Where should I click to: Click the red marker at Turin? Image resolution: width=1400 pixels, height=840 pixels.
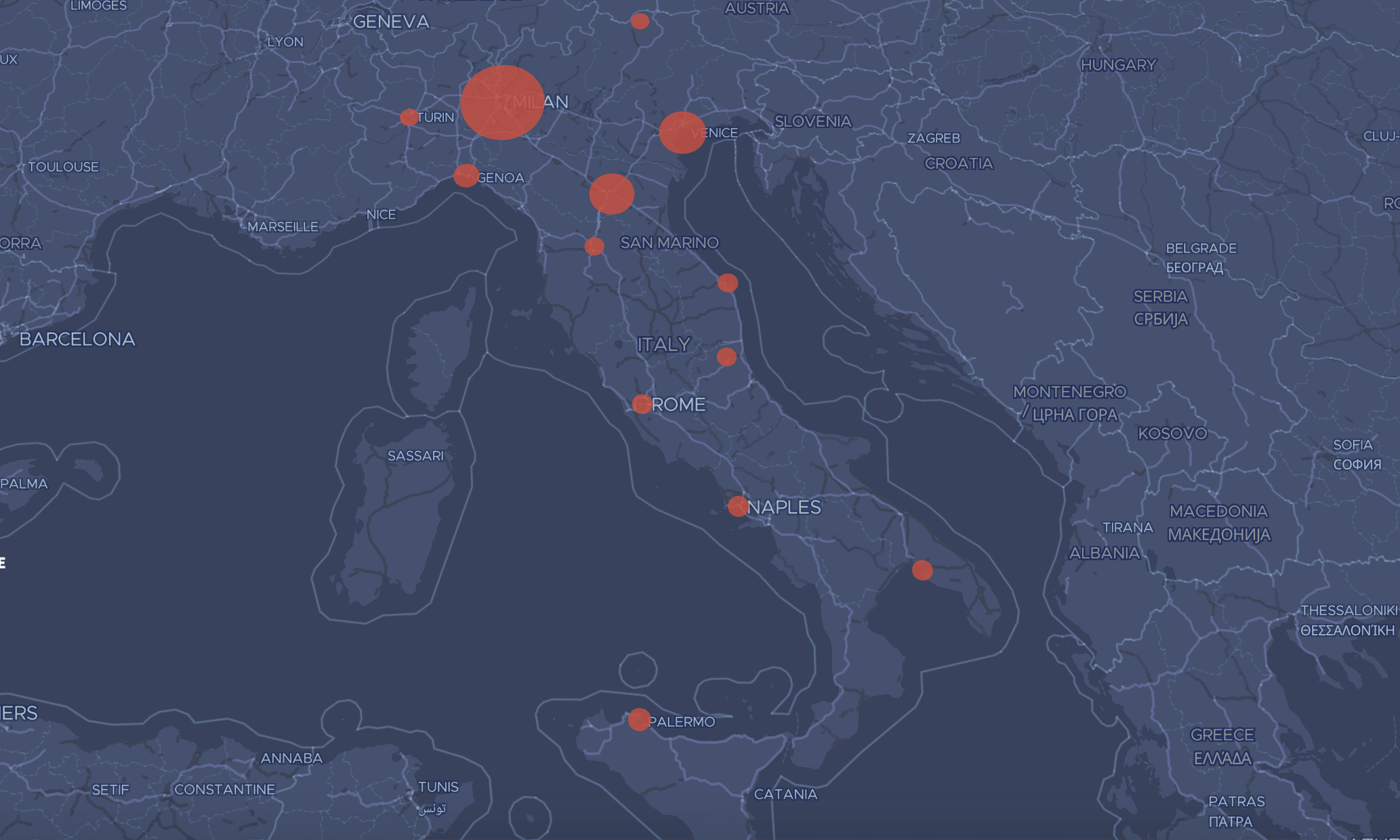tap(409, 117)
